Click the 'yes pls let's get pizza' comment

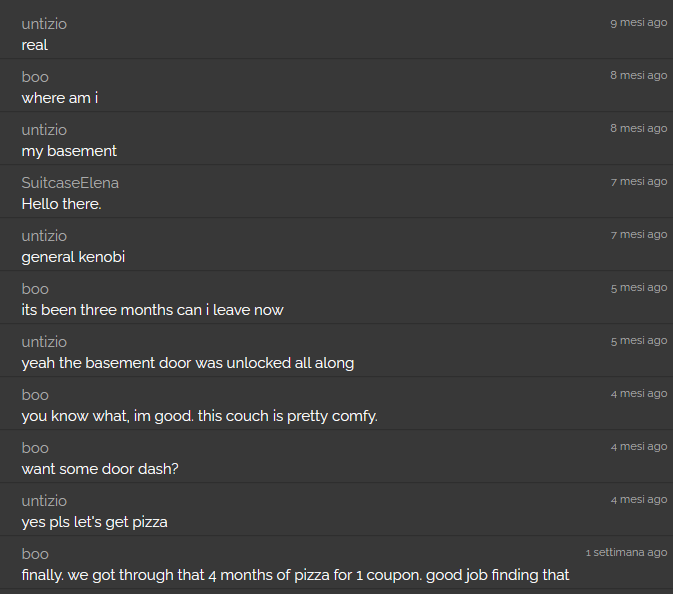(x=94, y=522)
